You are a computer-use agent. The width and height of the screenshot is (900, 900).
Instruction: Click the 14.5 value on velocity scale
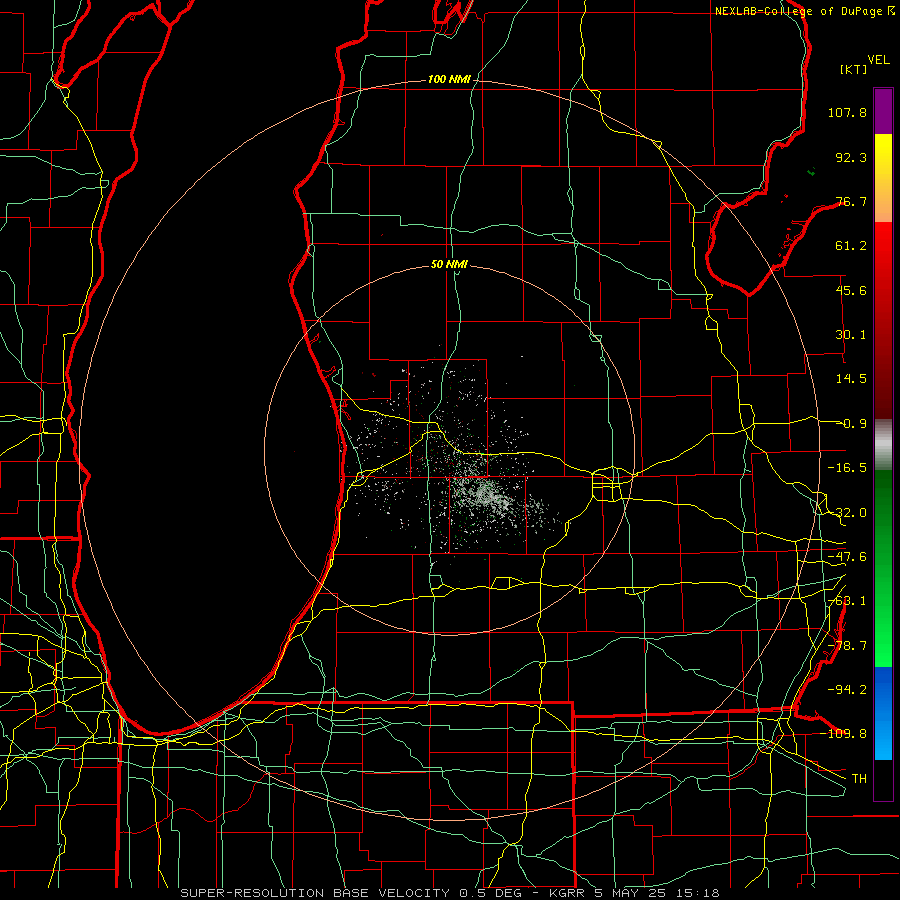pyautogui.click(x=851, y=379)
